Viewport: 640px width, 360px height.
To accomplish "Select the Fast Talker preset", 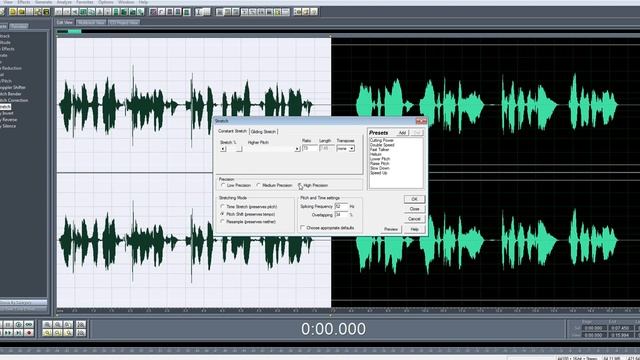I will coord(380,150).
